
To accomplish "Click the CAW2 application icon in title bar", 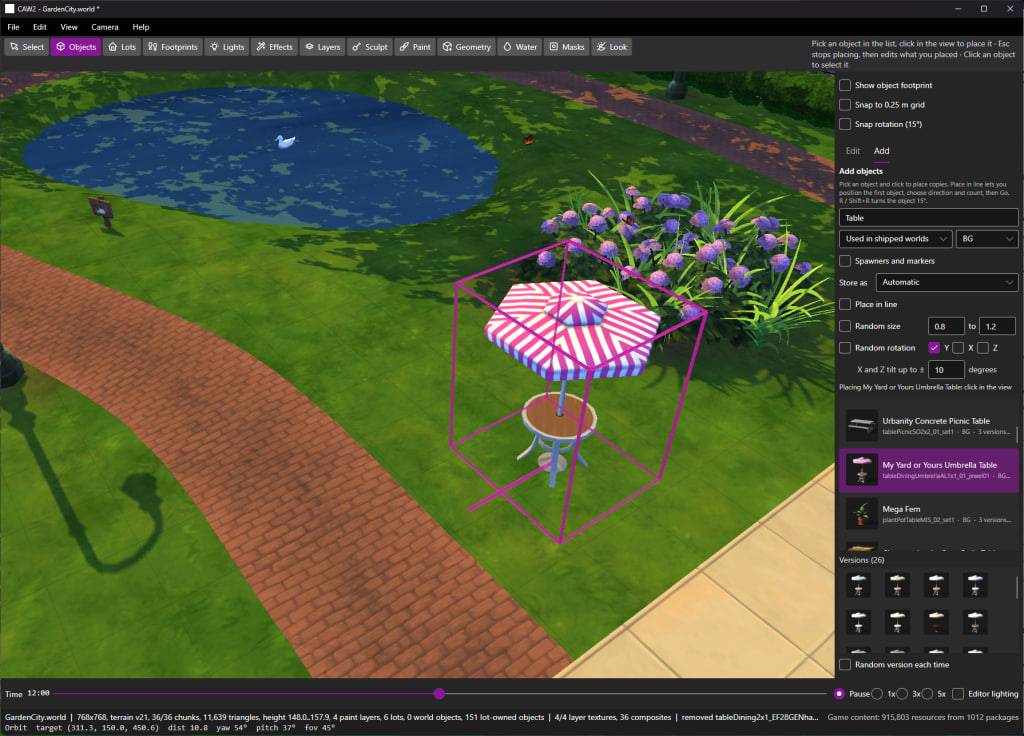I will pos(9,9).
